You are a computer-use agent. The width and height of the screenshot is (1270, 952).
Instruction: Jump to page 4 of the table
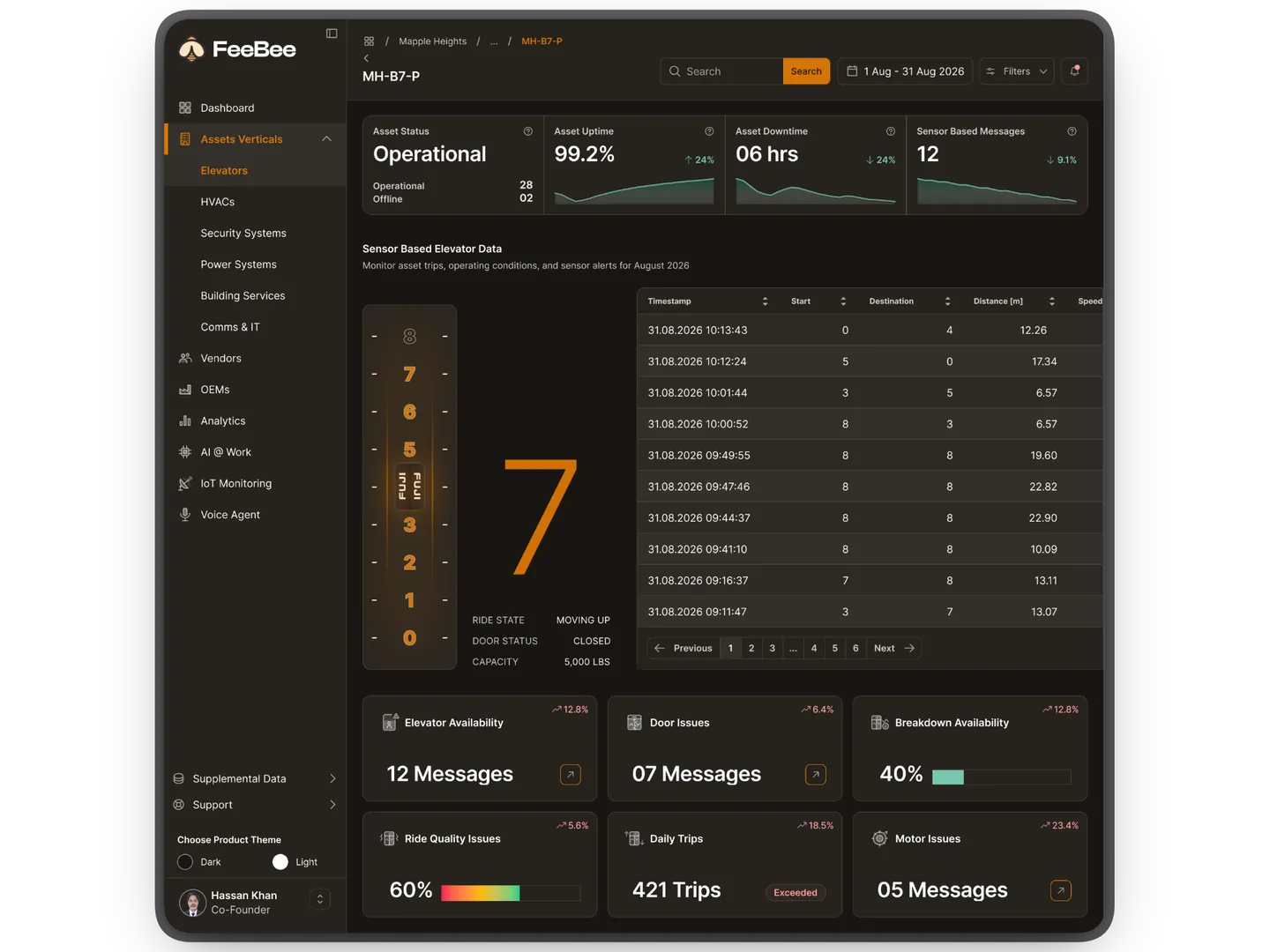(x=814, y=648)
